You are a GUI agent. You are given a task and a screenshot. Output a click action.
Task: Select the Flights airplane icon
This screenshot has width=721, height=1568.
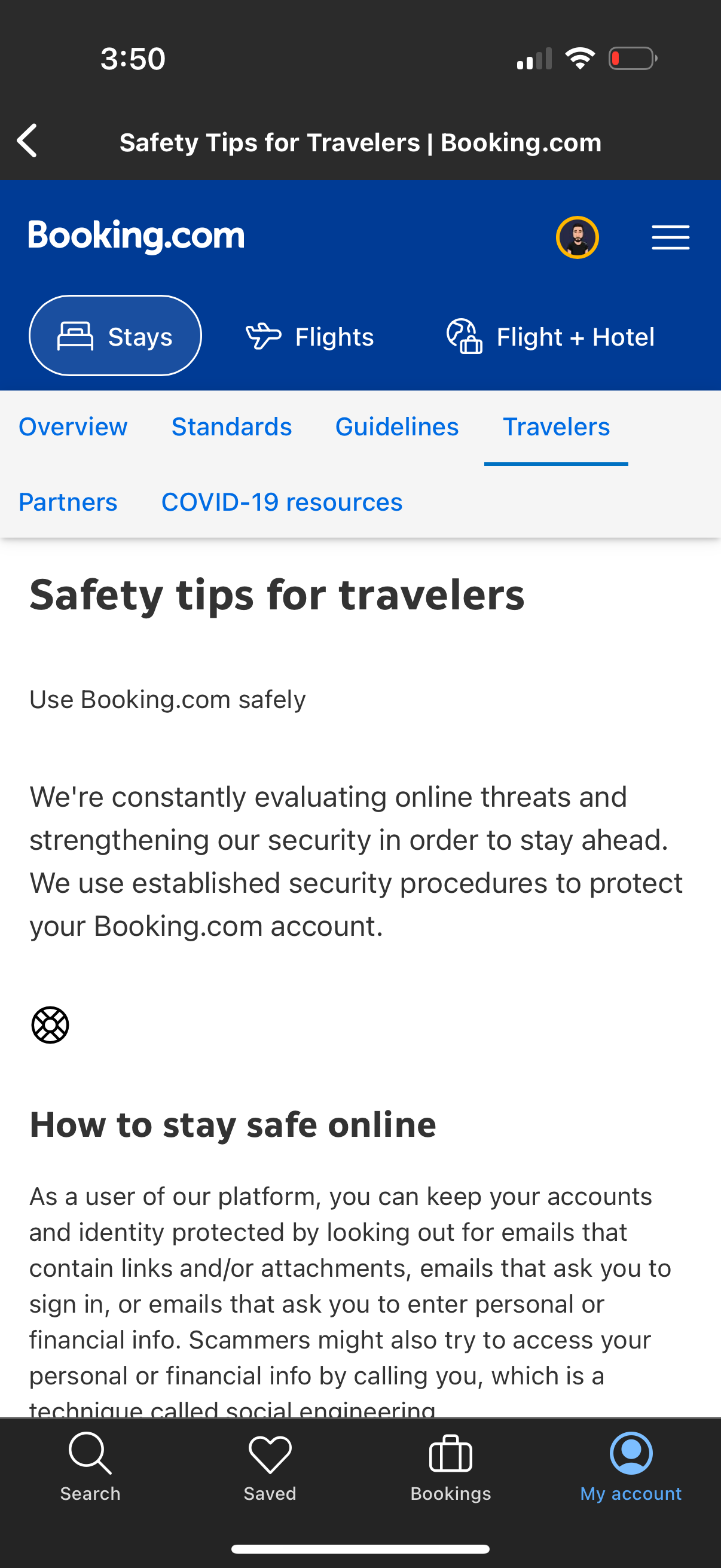[x=264, y=335]
